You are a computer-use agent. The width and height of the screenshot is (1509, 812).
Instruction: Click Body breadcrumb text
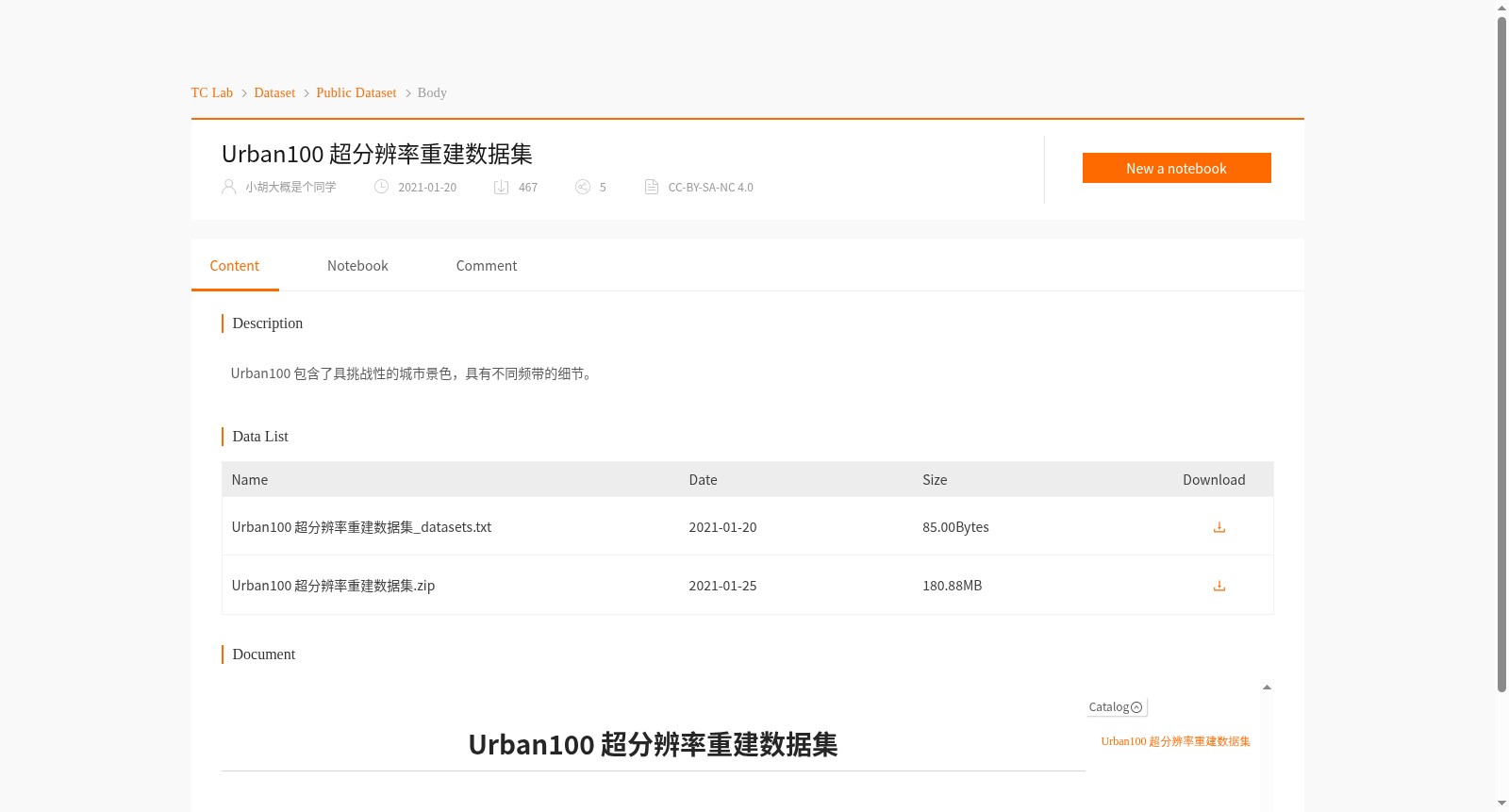(432, 92)
